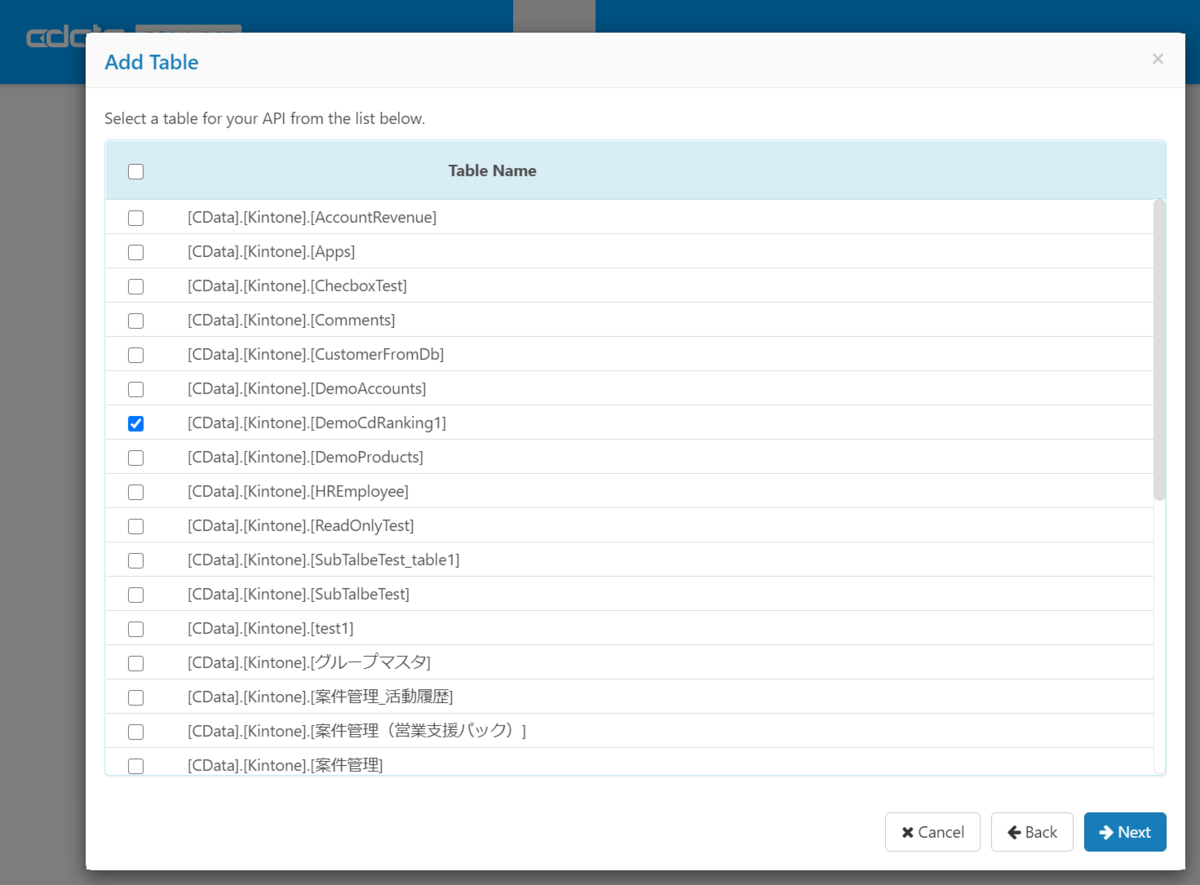Screen dimensions: 1200x885
Task: Click [CData].[Kintone].[SubTalbeTest_table1] row text
Action: 324,560
